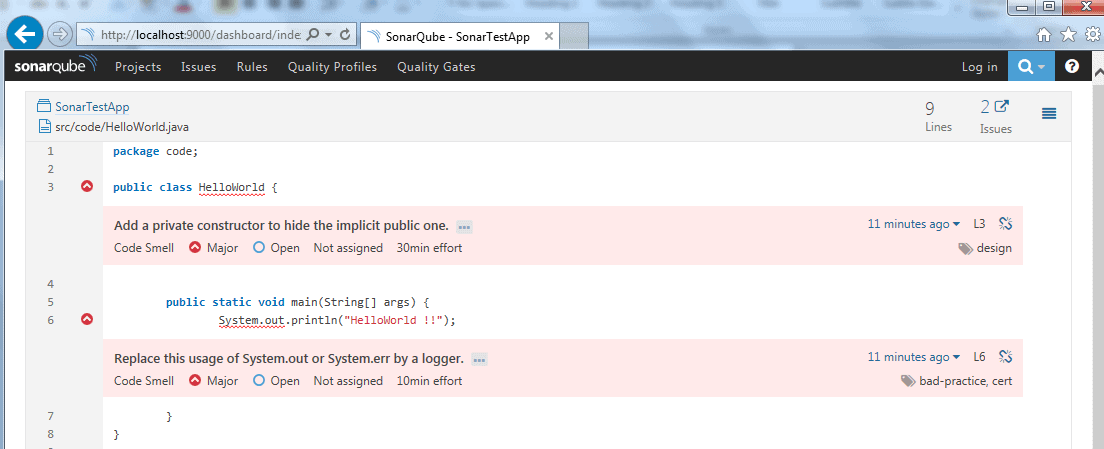Open a new blank browser tab
This screenshot has height=449, width=1104.
coord(574,37)
